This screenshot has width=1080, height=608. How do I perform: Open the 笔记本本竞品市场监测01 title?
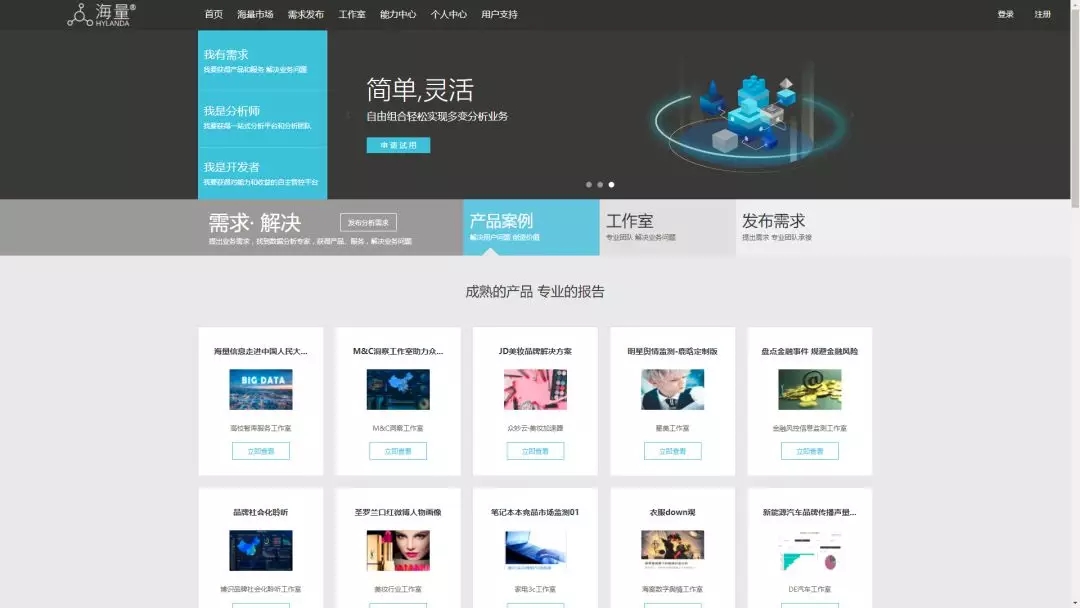pyautogui.click(x=535, y=512)
